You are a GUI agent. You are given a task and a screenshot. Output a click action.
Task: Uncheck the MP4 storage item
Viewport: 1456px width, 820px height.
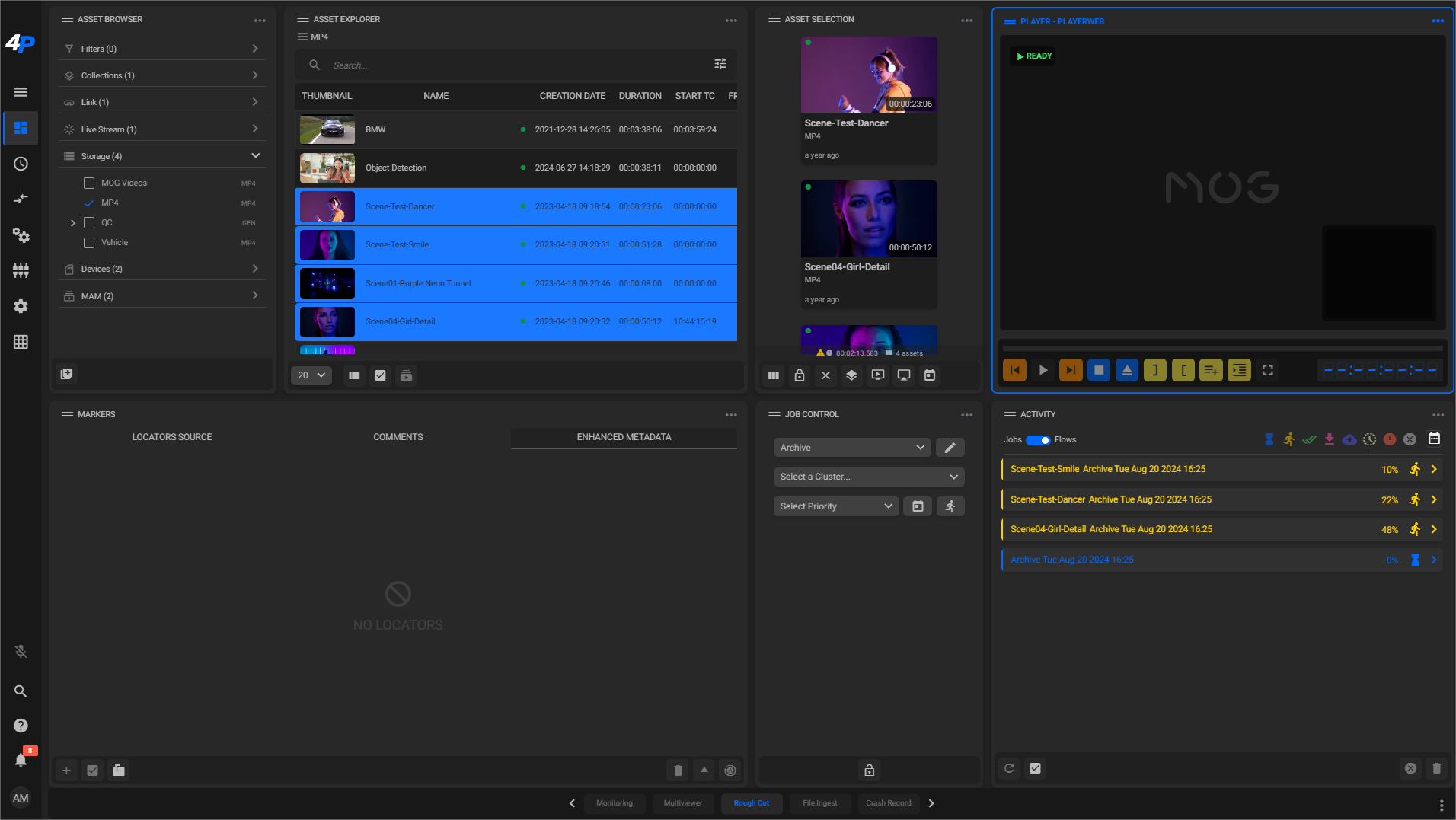click(x=89, y=203)
